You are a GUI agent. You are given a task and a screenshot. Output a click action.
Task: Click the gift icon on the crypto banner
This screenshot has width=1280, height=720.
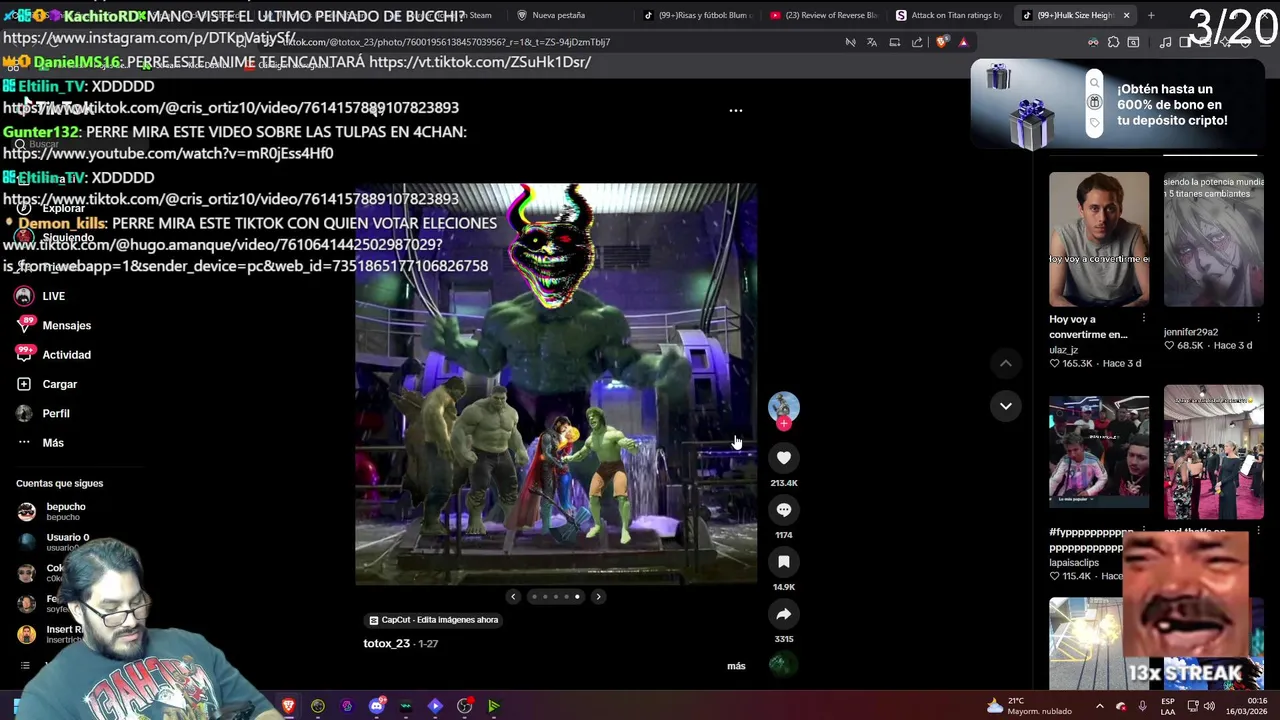click(1094, 103)
